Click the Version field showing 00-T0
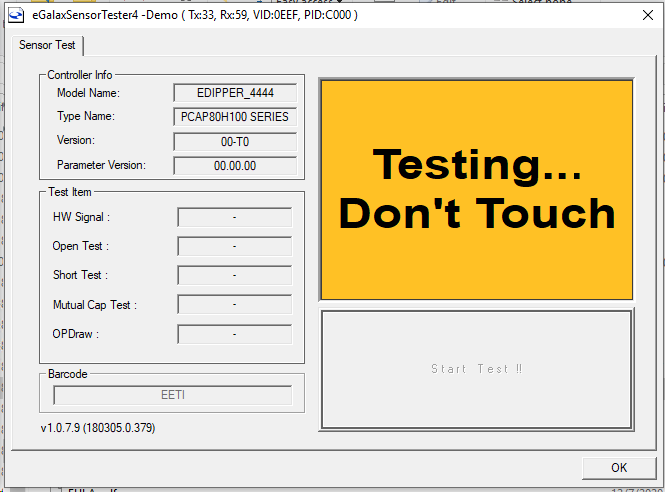 point(235,142)
